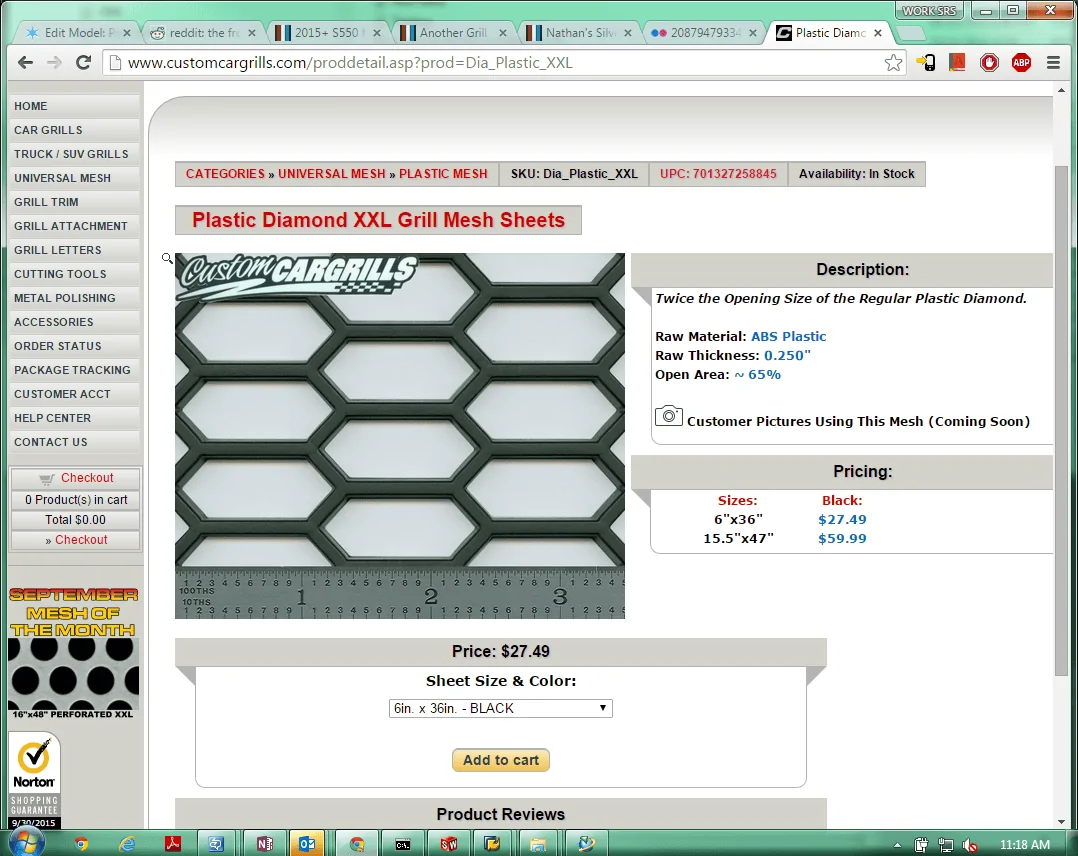Open a new tab button

(x=910, y=33)
